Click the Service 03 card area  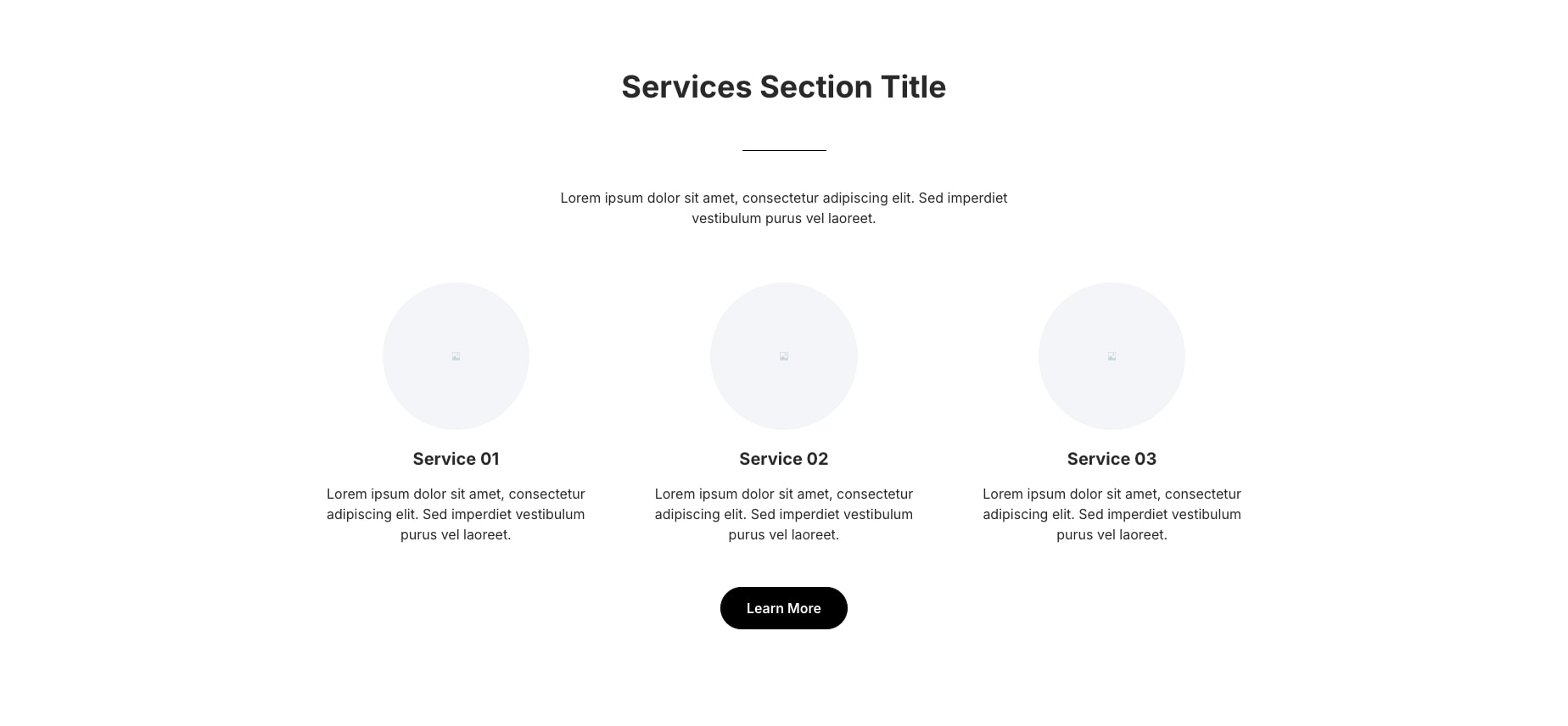1112,411
